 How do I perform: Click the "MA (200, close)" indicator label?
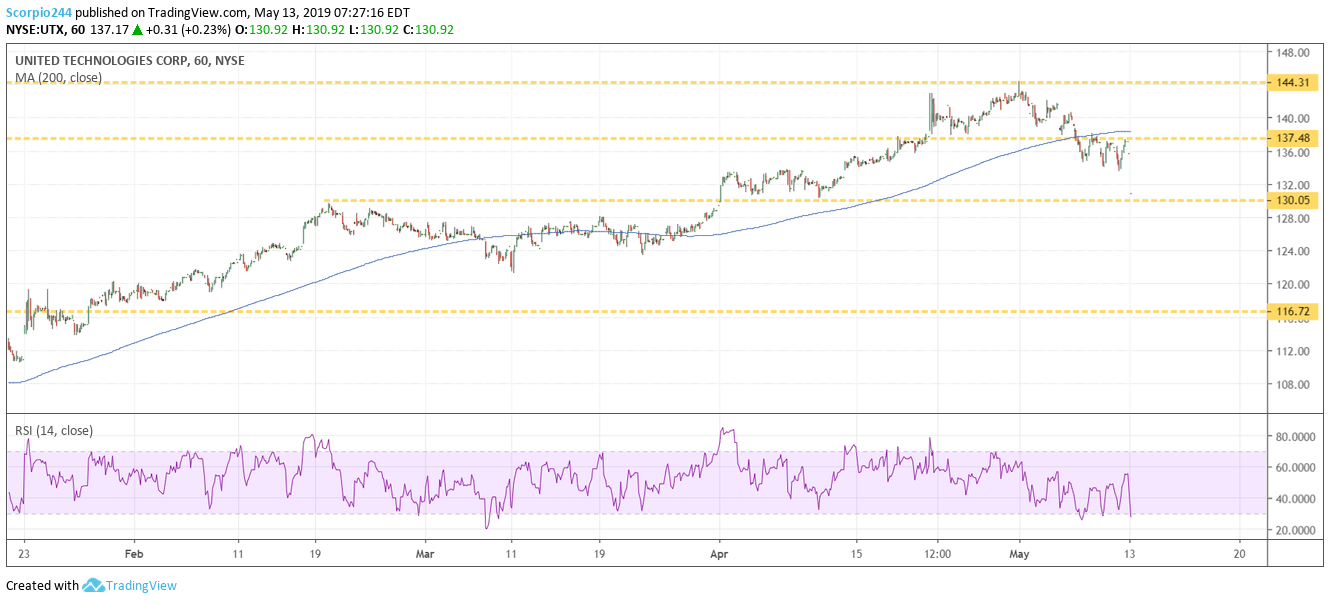(58, 77)
